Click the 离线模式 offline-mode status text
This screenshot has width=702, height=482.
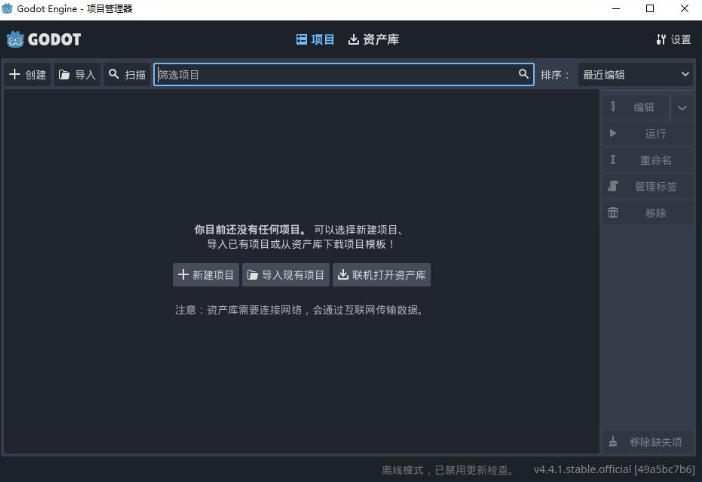coord(447,469)
